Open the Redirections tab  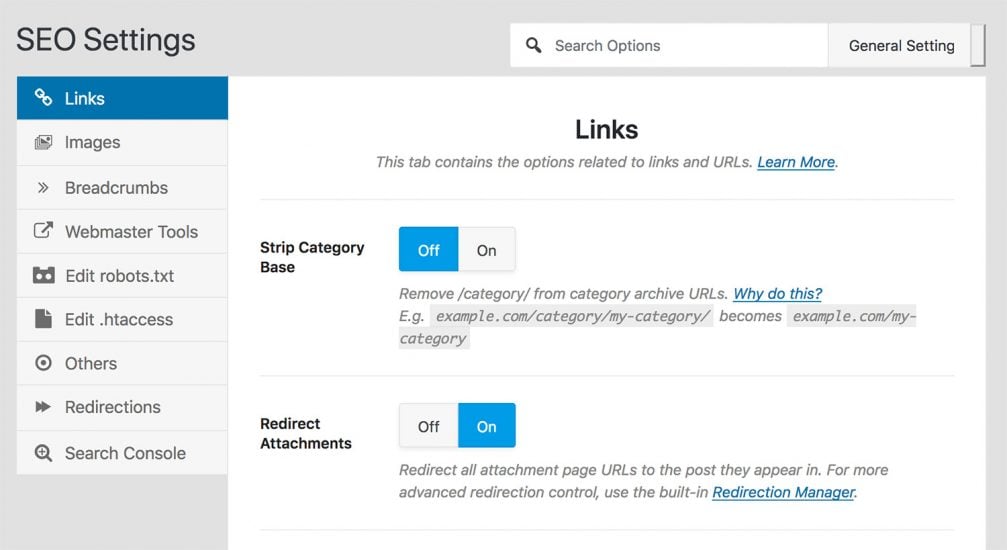(x=122, y=407)
